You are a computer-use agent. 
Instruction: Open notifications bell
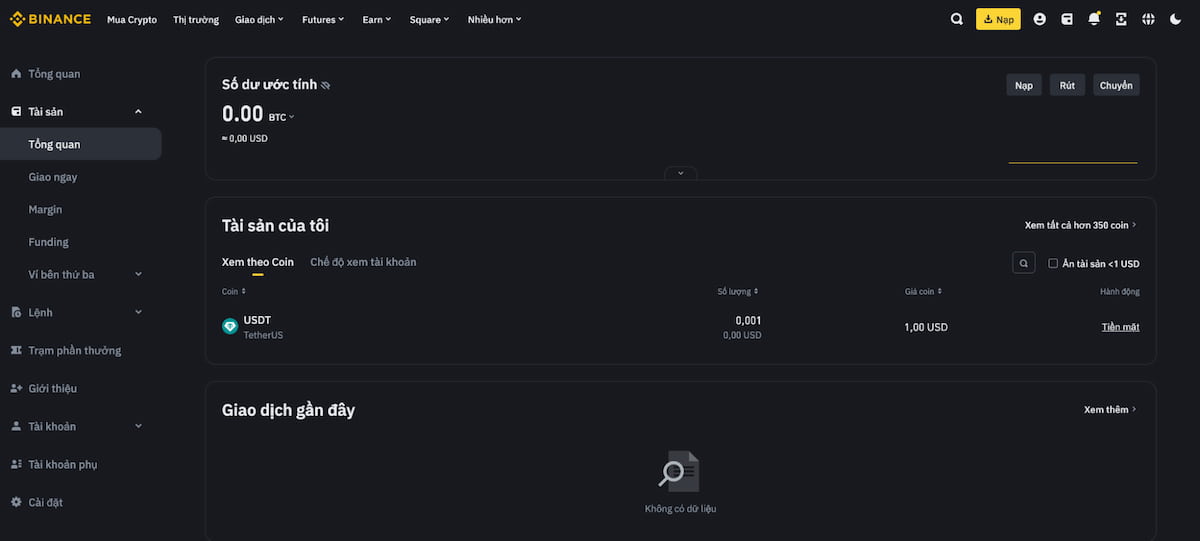pos(1094,19)
